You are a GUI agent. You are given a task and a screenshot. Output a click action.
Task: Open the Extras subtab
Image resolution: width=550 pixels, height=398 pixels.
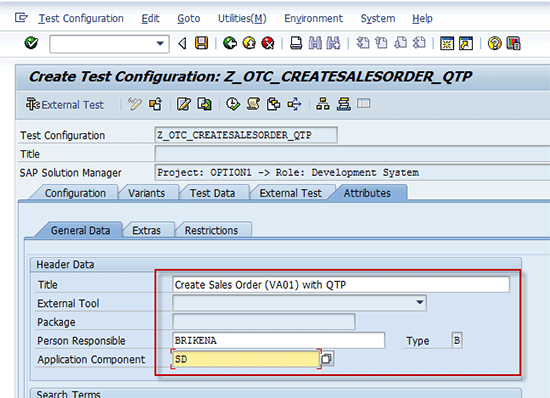(147, 230)
